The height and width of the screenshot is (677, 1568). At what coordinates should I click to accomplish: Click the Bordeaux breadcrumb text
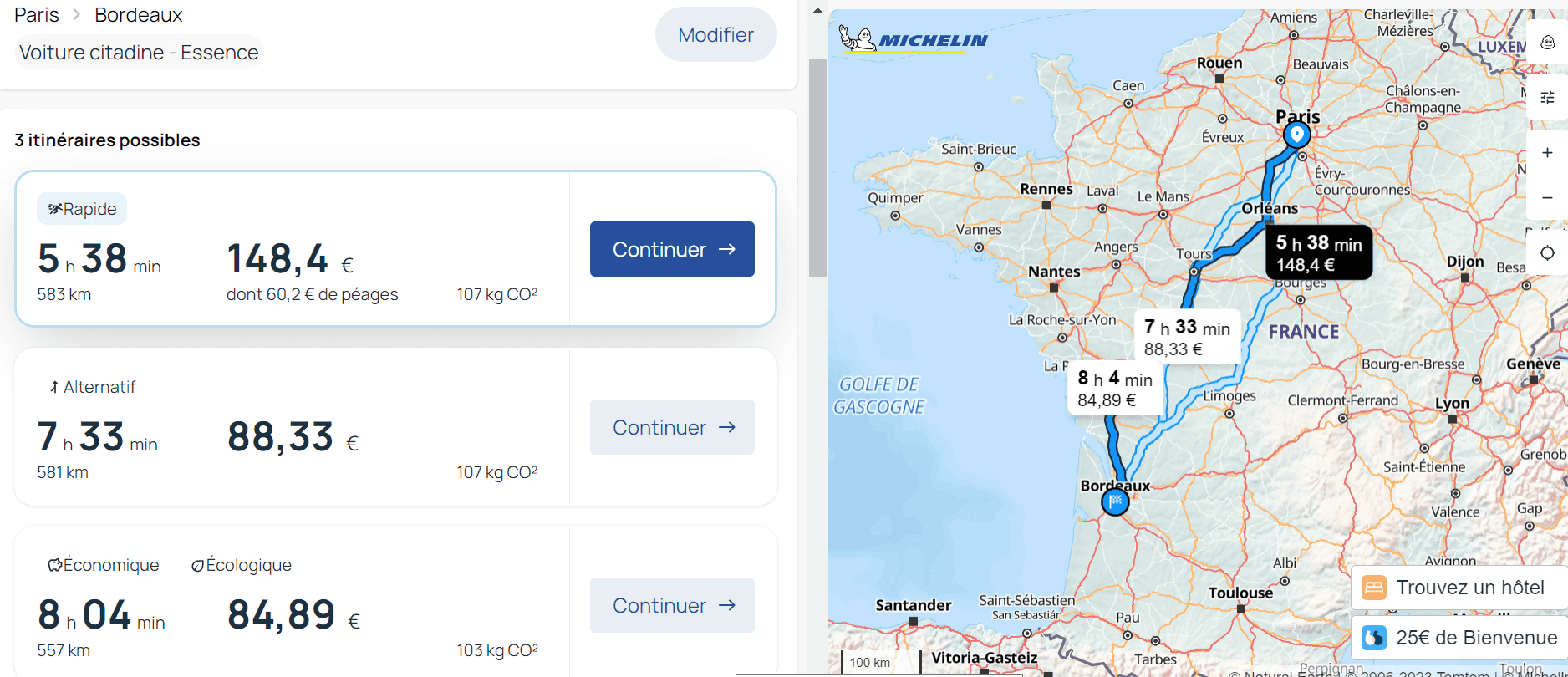point(138,15)
